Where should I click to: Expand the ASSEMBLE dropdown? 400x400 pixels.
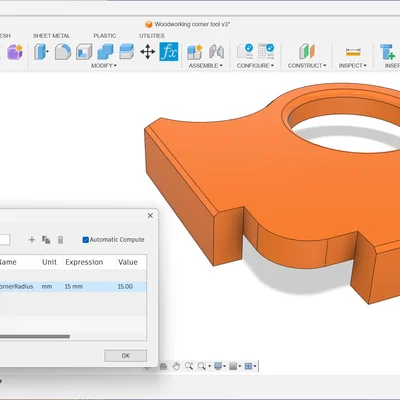[205, 66]
